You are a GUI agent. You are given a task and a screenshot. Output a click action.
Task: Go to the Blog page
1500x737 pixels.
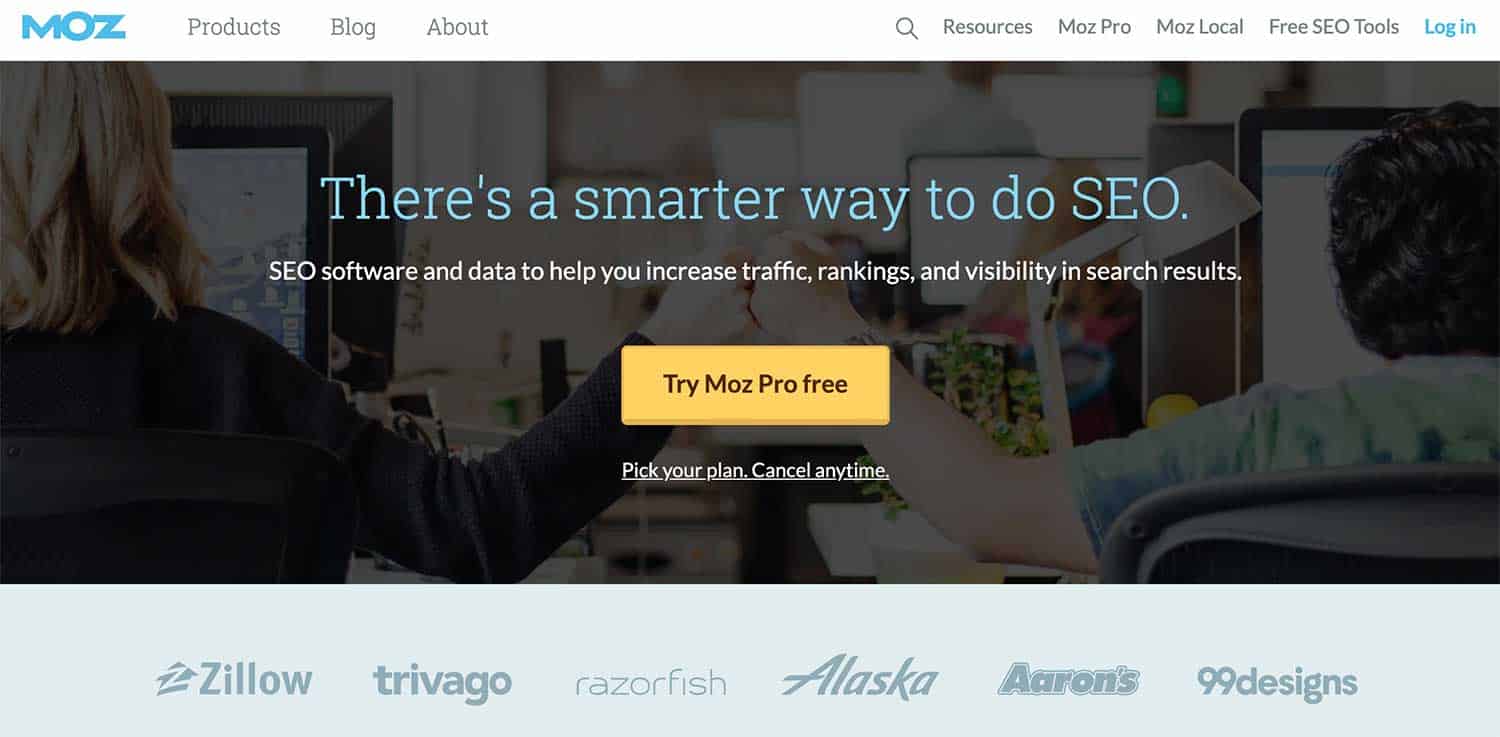point(353,27)
